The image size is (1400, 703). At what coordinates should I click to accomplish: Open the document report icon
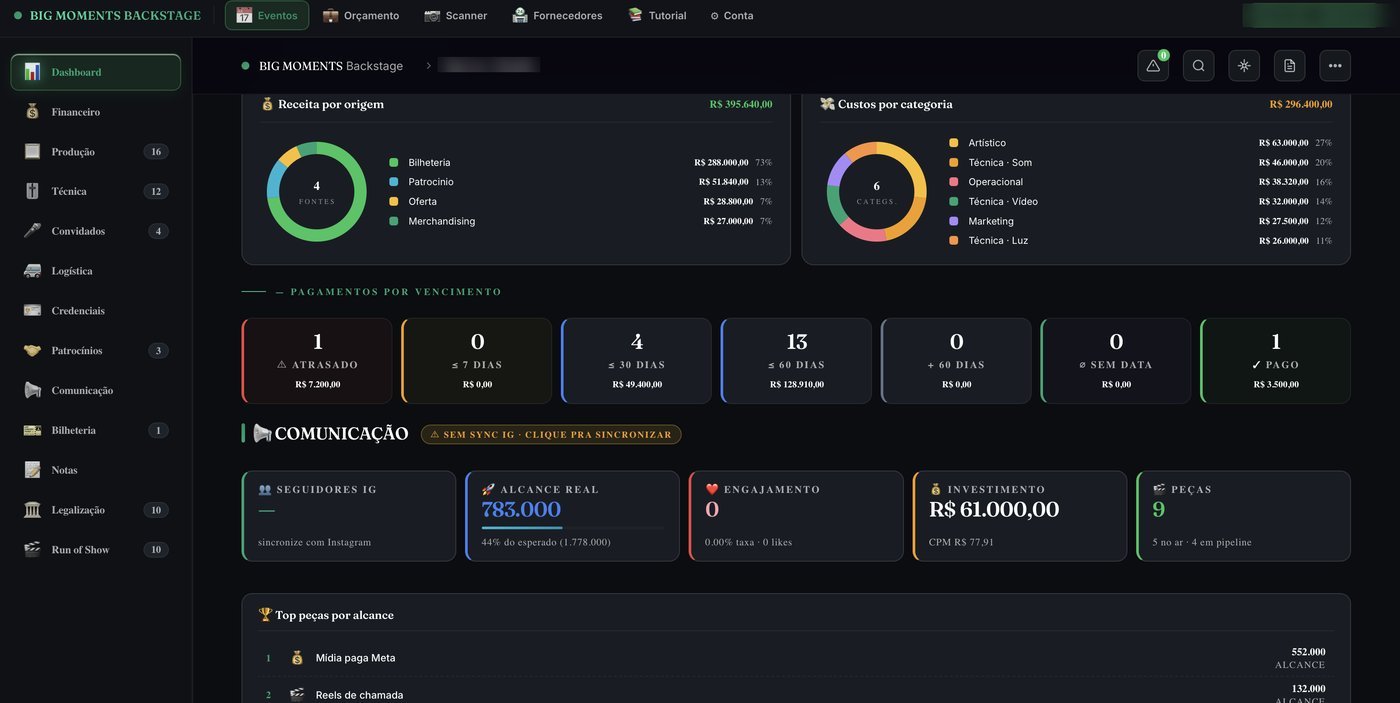[x=1289, y=66]
